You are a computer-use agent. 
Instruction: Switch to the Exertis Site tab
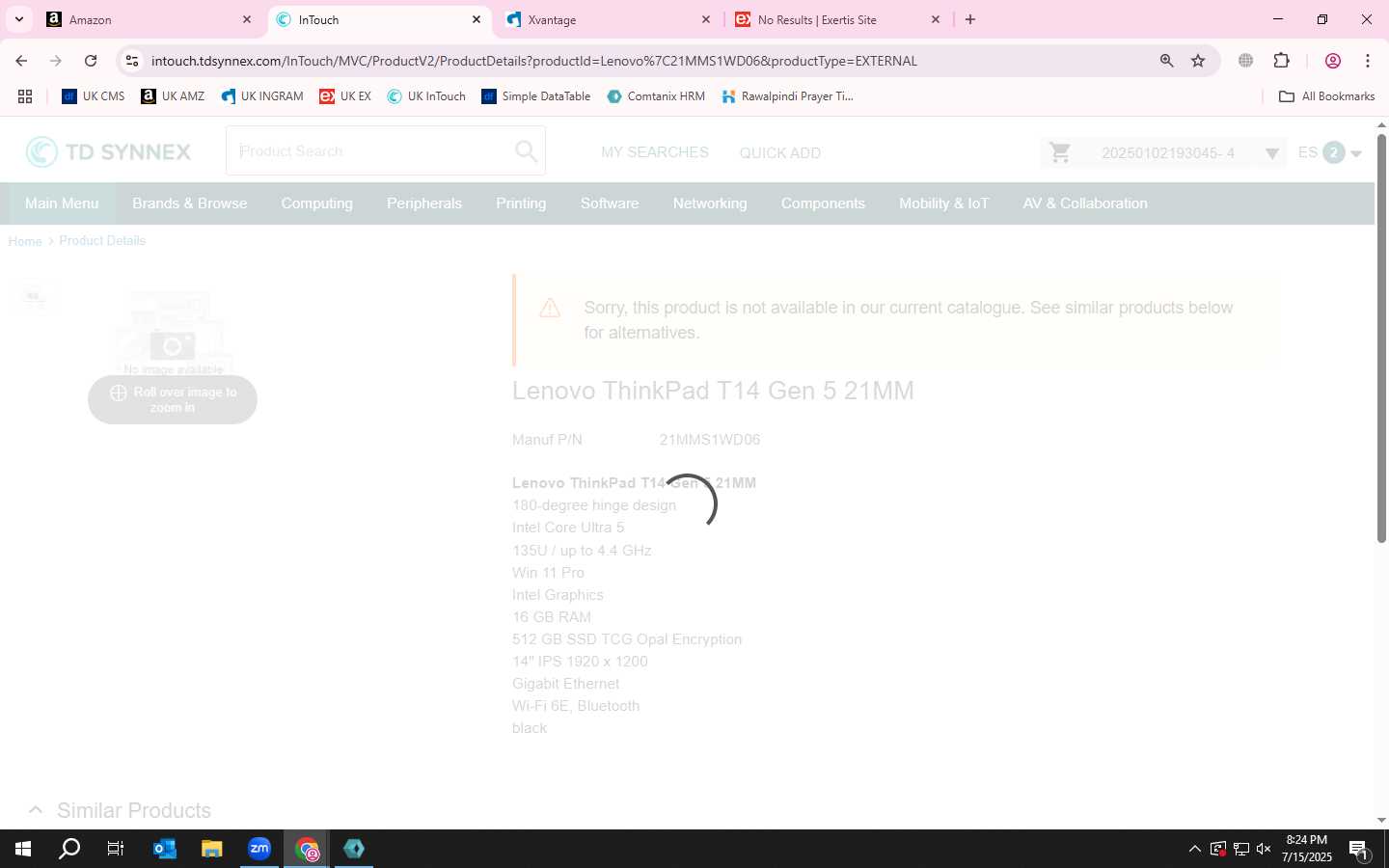pyautogui.click(x=837, y=19)
